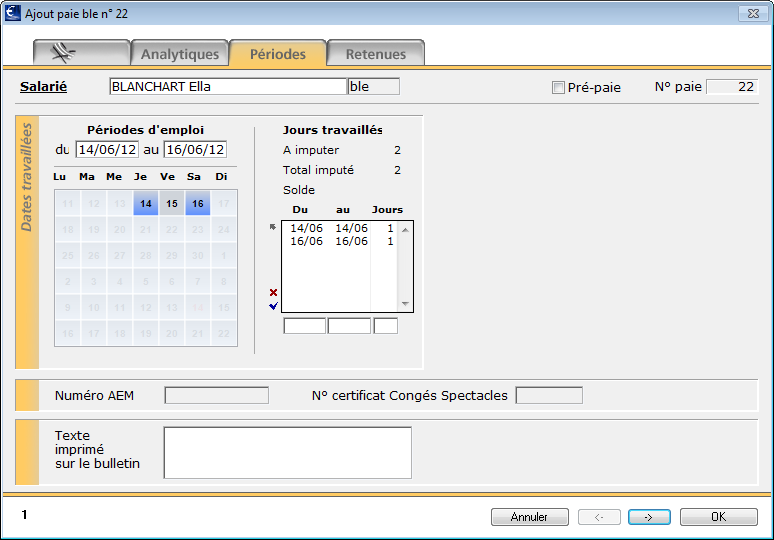This screenshot has height=540, width=774.
Task: Click the Numéro AEM field
Action: click(217, 395)
